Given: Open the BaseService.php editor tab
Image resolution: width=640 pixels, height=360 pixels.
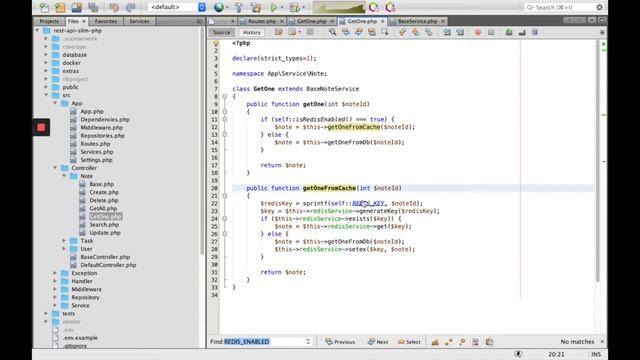Looking at the screenshot, I should pyautogui.click(x=417, y=21).
